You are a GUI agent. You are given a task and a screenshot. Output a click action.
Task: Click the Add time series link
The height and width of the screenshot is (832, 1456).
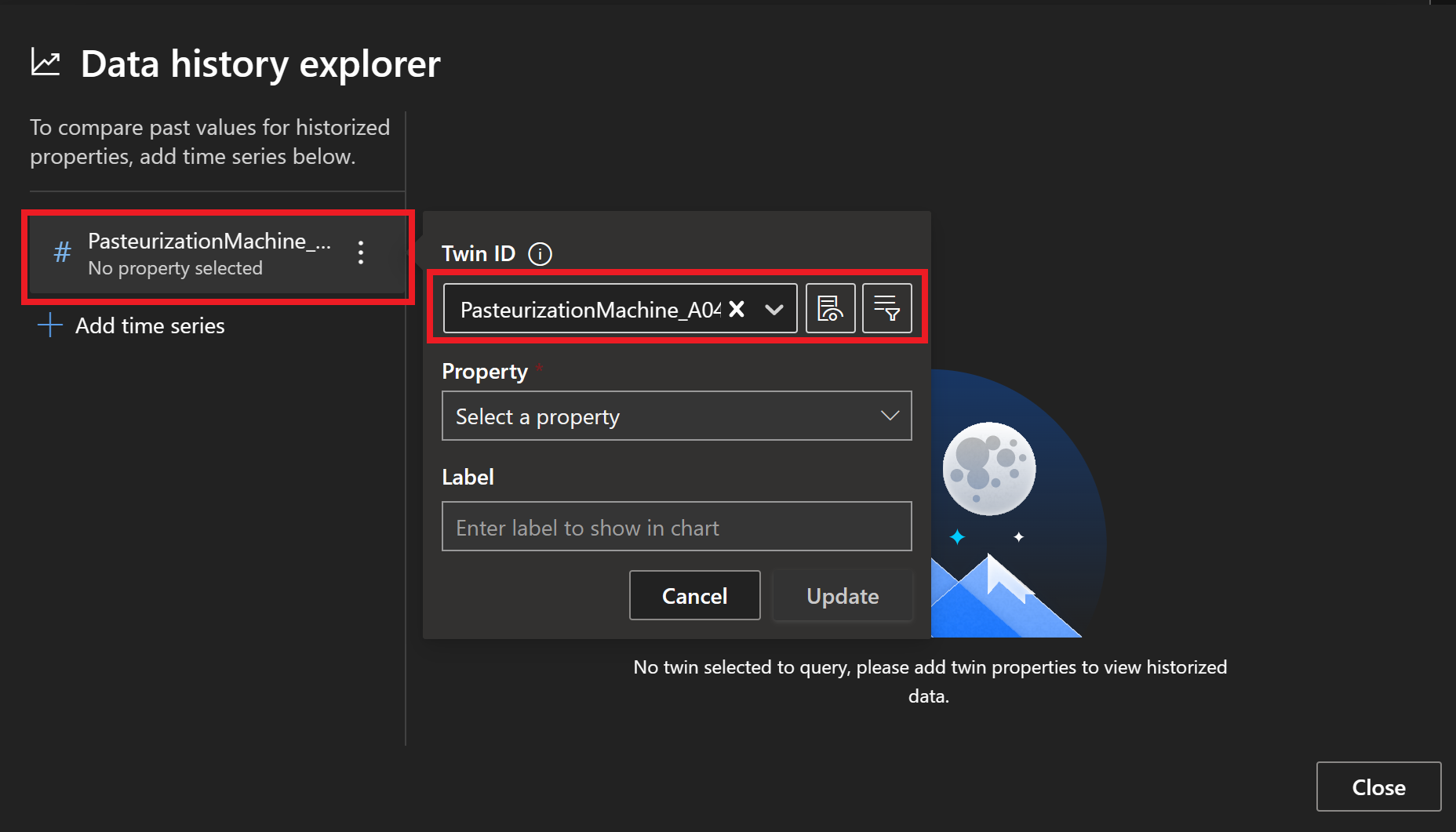149,325
